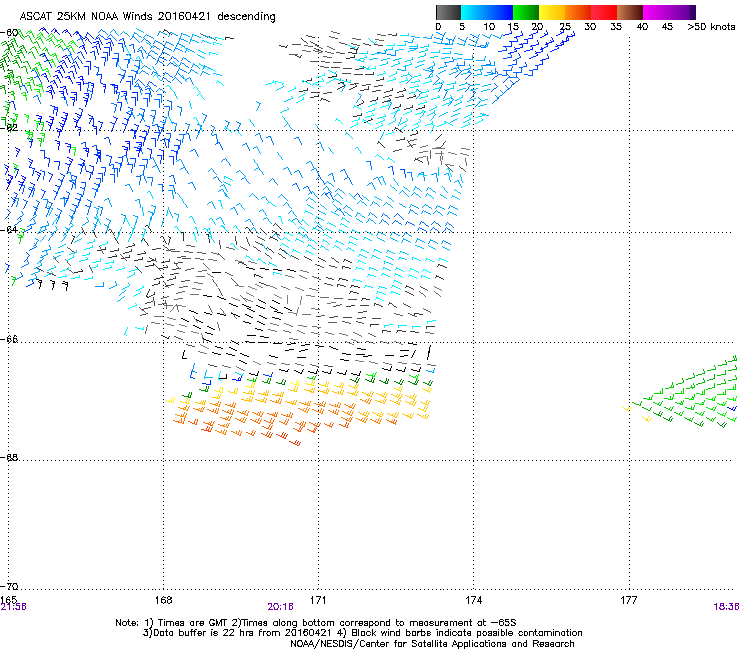Click the longitude label '171'
740x650 pixels.
(318, 599)
